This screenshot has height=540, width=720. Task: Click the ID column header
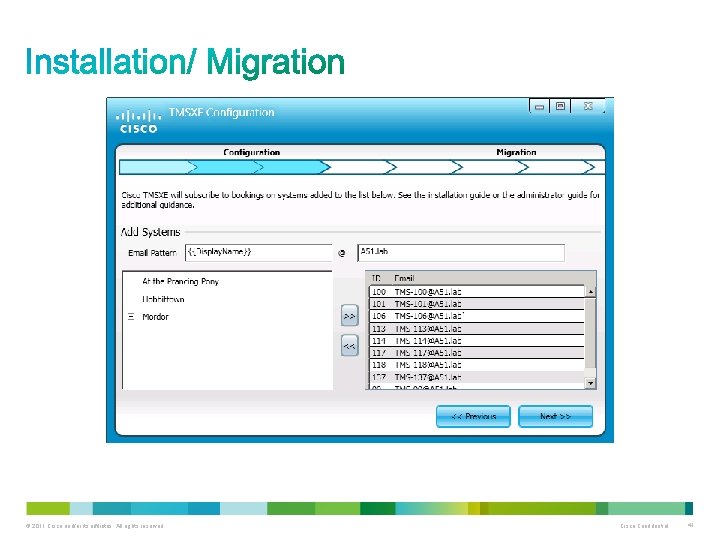pyautogui.click(x=376, y=278)
